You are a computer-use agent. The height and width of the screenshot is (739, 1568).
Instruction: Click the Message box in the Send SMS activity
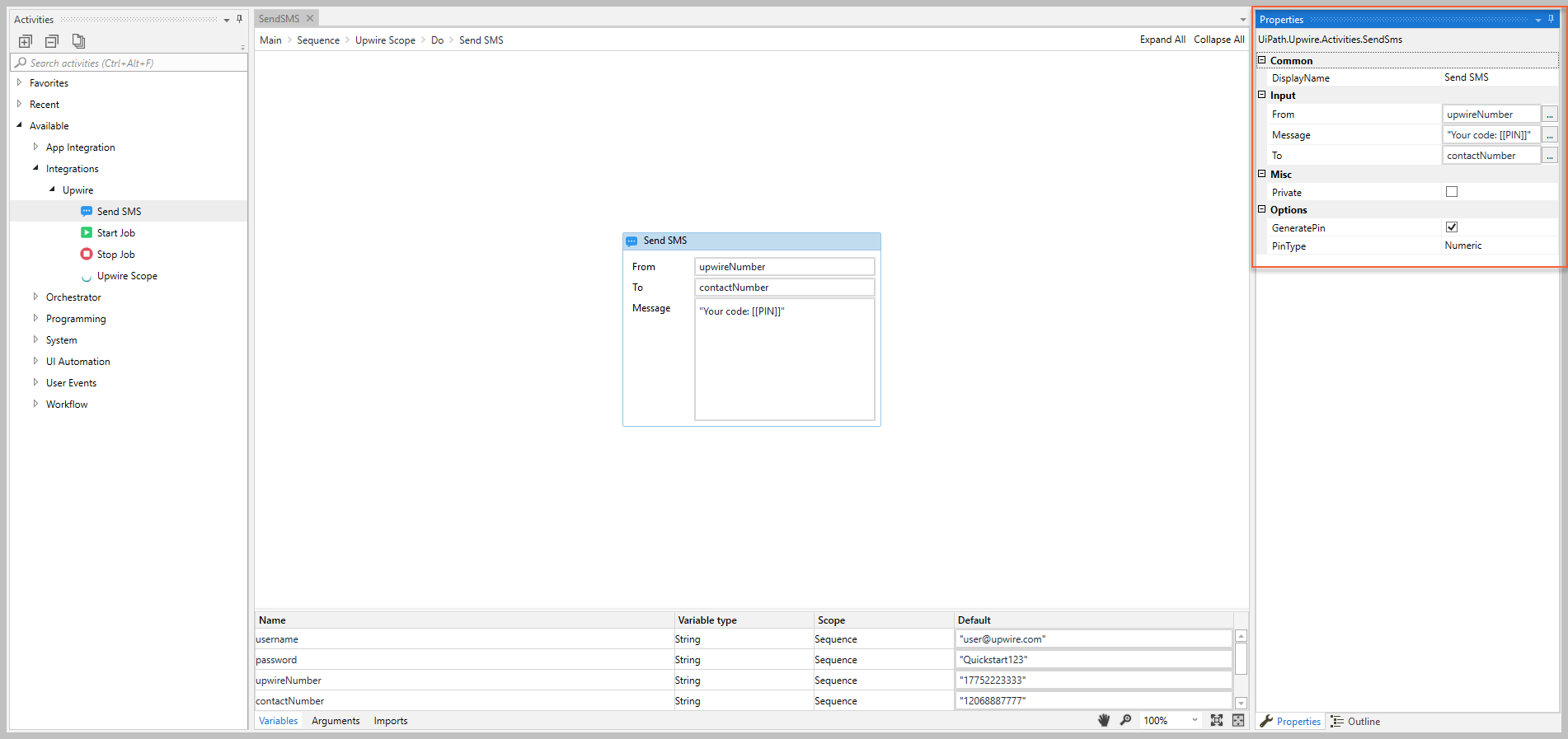coord(784,359)
